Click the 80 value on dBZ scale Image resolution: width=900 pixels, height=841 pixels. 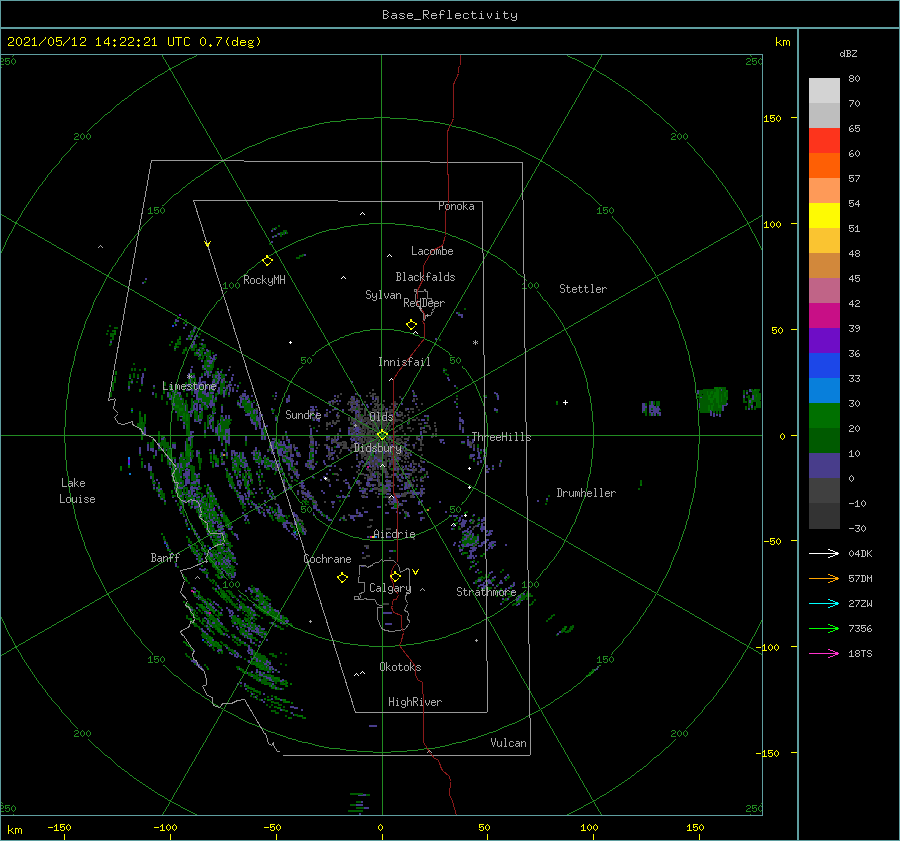point(854,78)
